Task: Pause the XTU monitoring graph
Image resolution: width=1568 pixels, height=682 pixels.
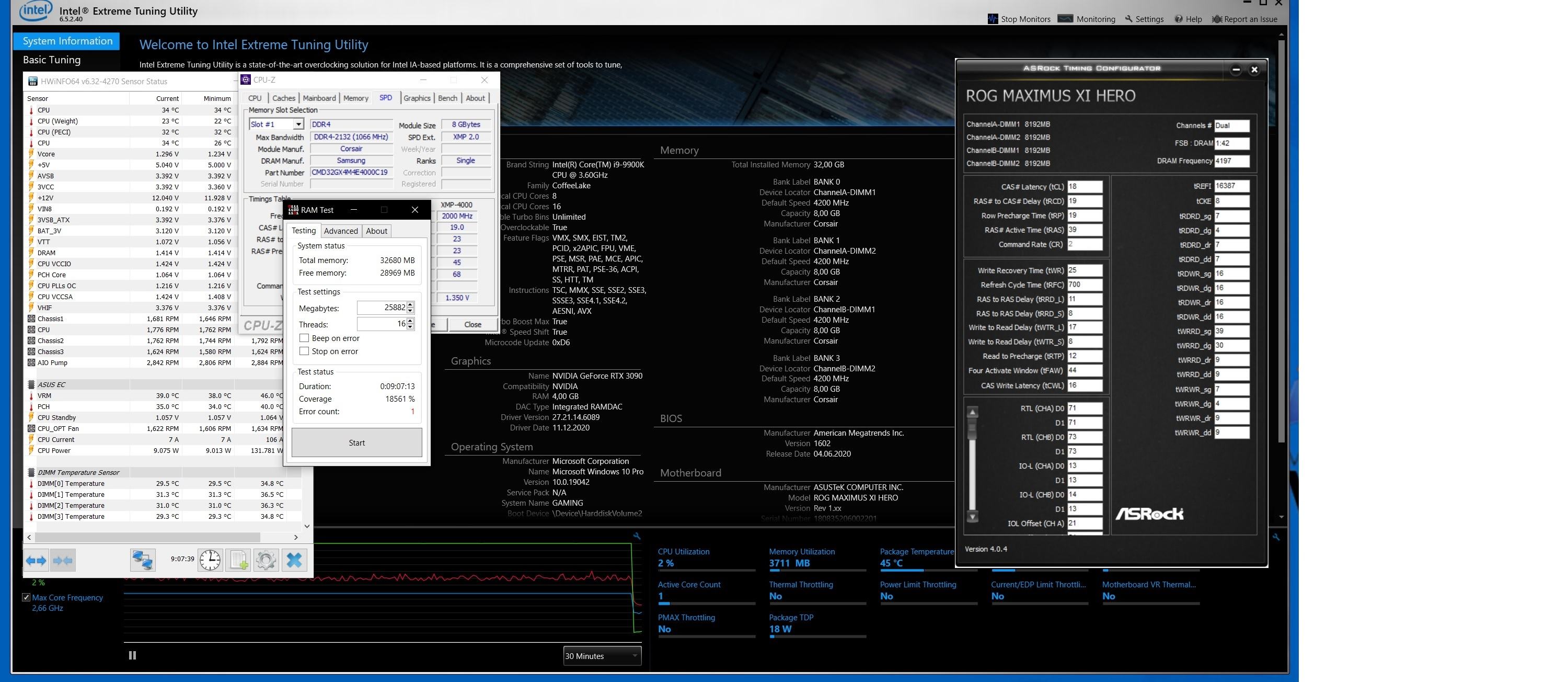Action: point(132,655)
